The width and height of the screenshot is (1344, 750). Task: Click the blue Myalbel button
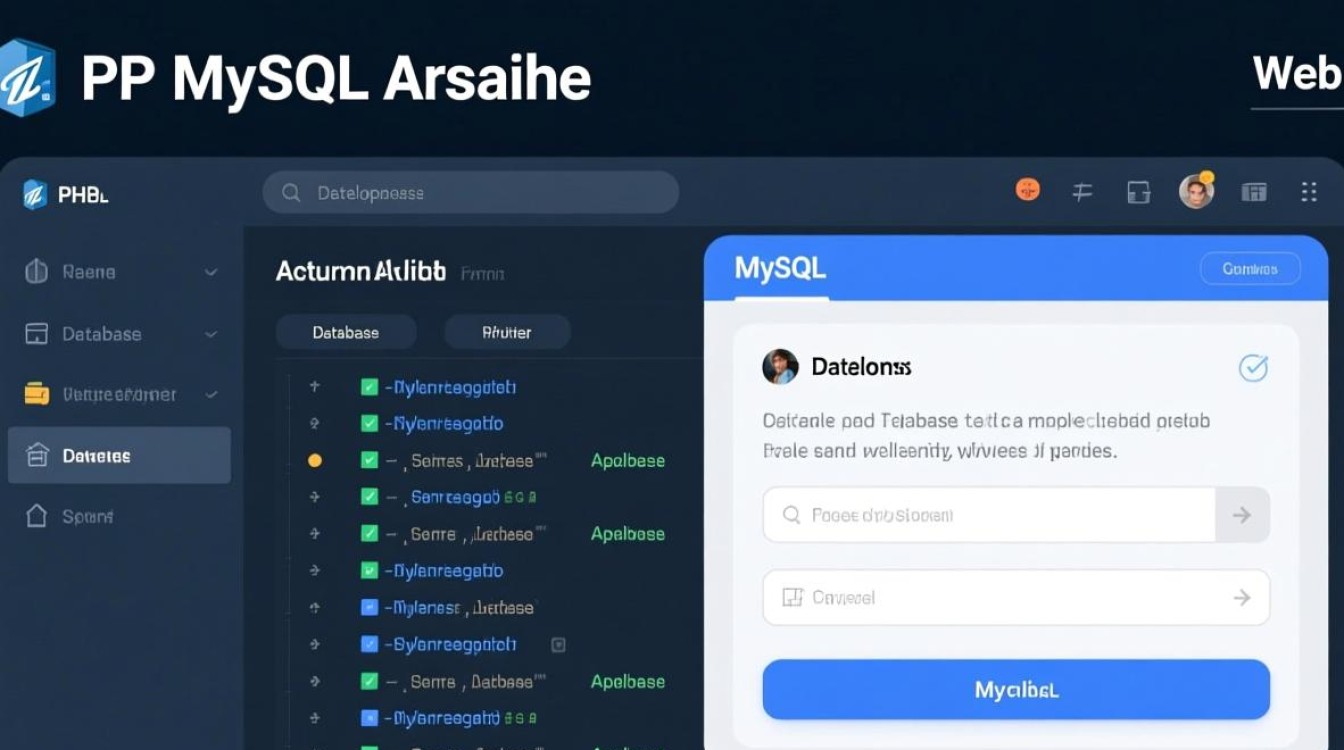1015,689
